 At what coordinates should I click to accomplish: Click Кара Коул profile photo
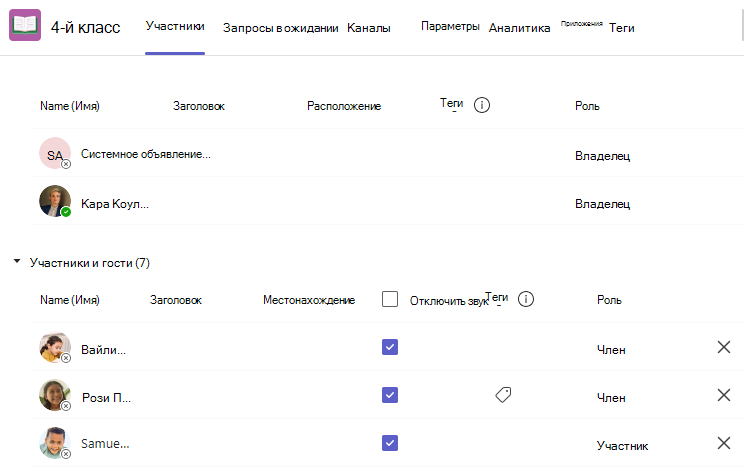(55, 201)
